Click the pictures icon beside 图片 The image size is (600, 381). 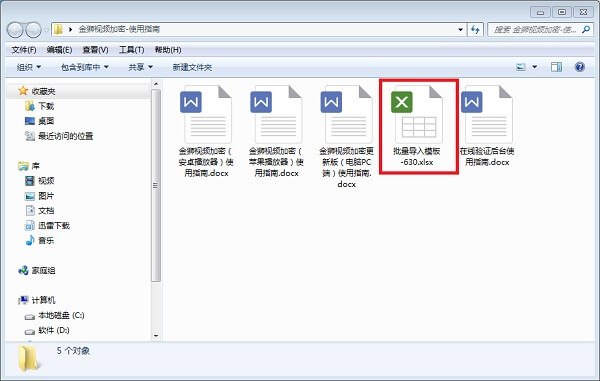coord(30,196)
